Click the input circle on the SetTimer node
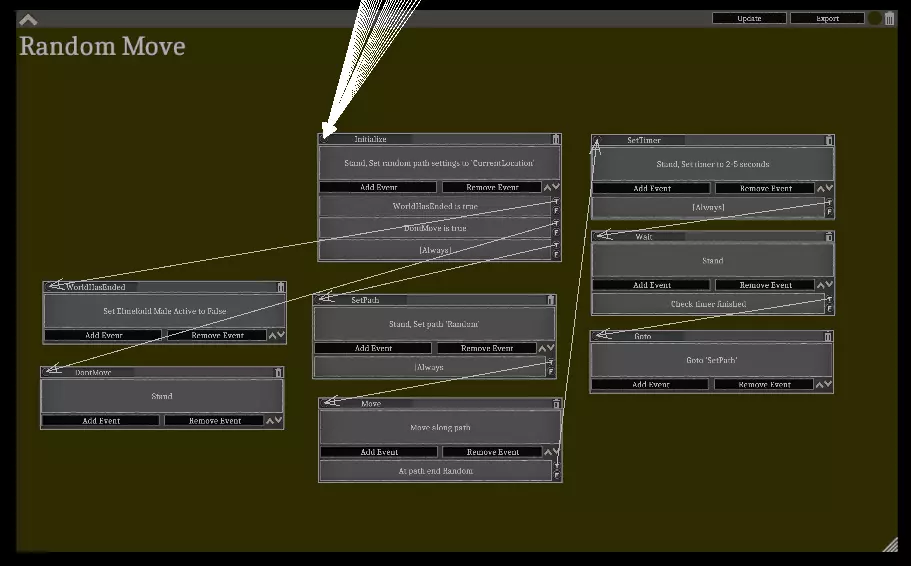This screenshot has width=911, height=566. pos(597,140)
